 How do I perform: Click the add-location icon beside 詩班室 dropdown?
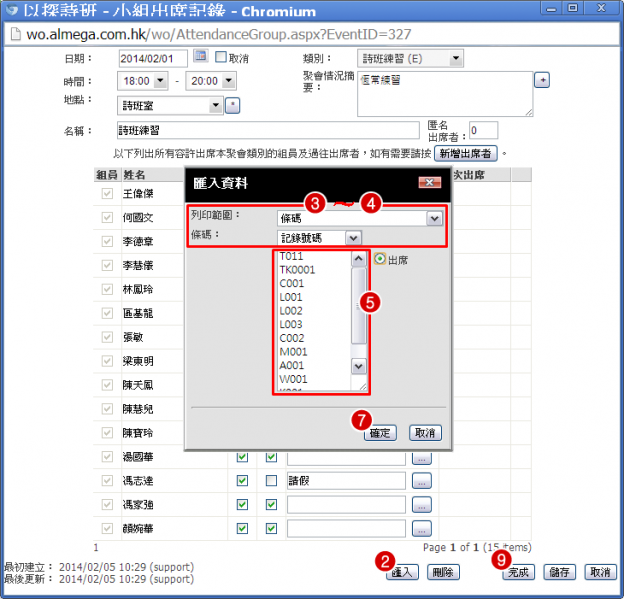[x=232, y=105]
